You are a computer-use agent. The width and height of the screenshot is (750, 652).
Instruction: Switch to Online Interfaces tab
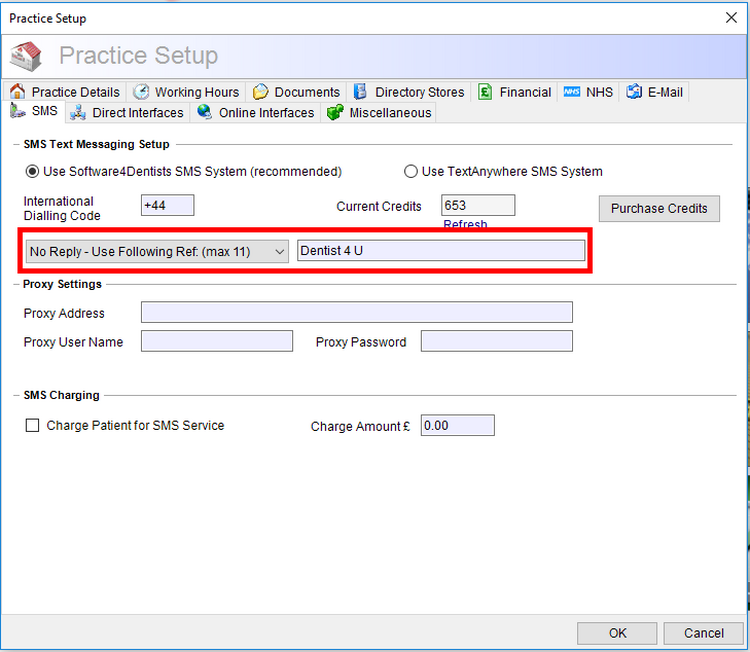(x=256, y=113)
